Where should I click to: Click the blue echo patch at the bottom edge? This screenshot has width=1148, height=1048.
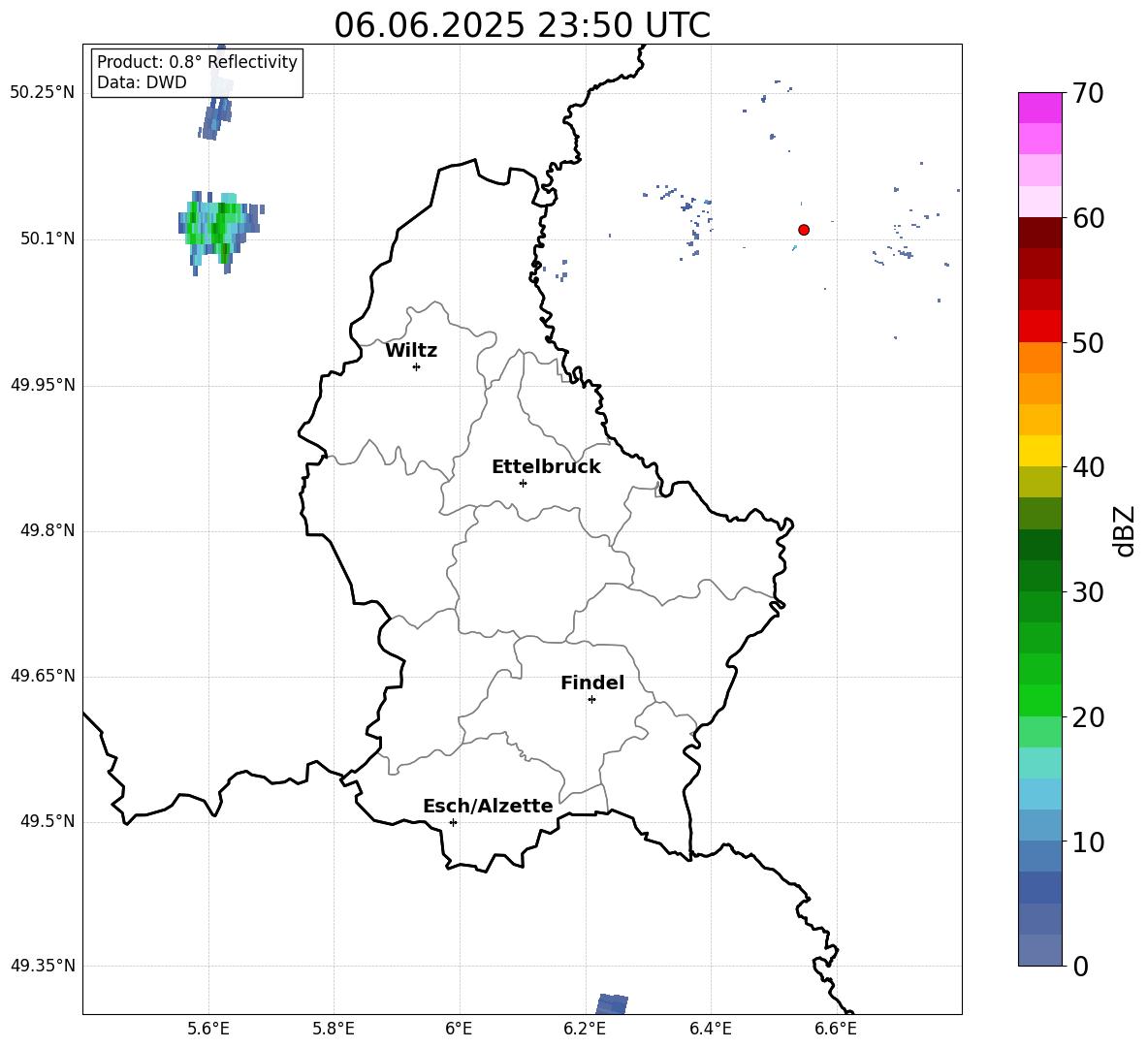[613, 1004]
